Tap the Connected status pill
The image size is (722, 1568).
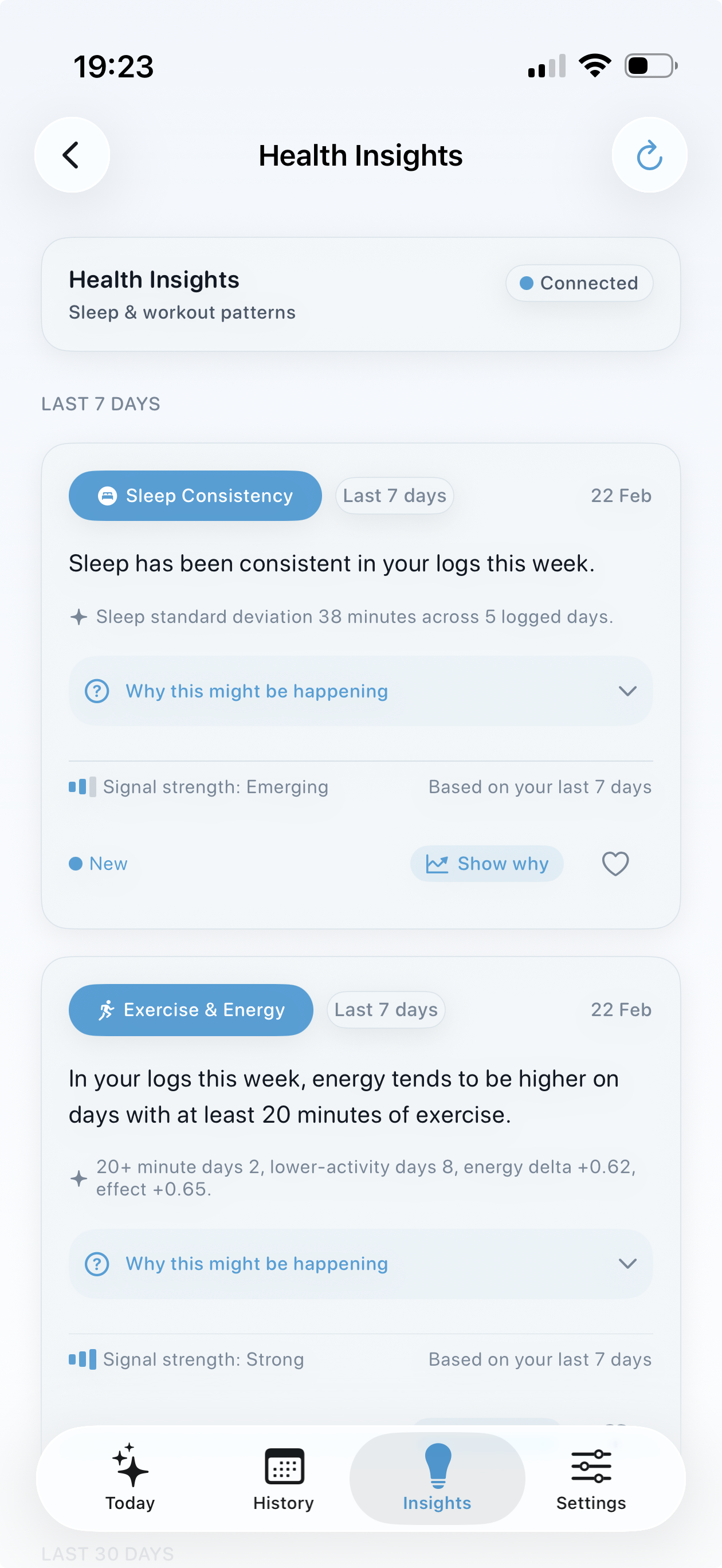click(578, 283)
